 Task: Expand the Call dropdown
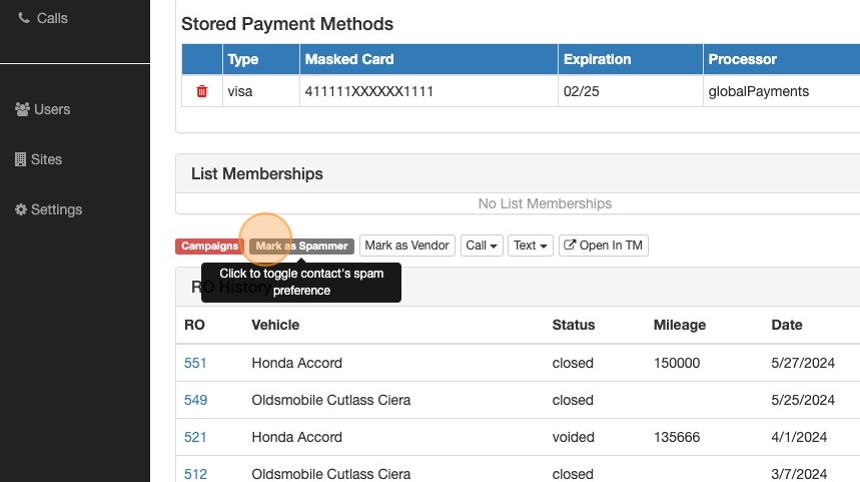pos(482,245)
